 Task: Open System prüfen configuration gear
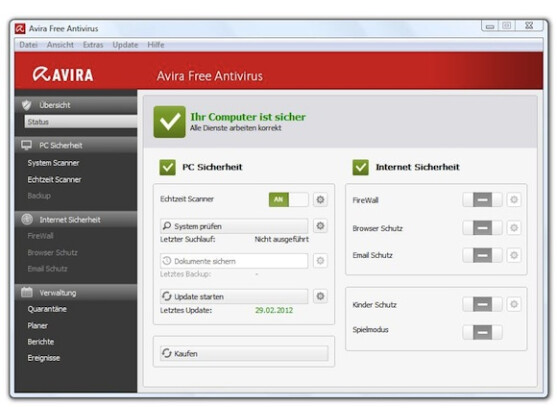point(320,226)
